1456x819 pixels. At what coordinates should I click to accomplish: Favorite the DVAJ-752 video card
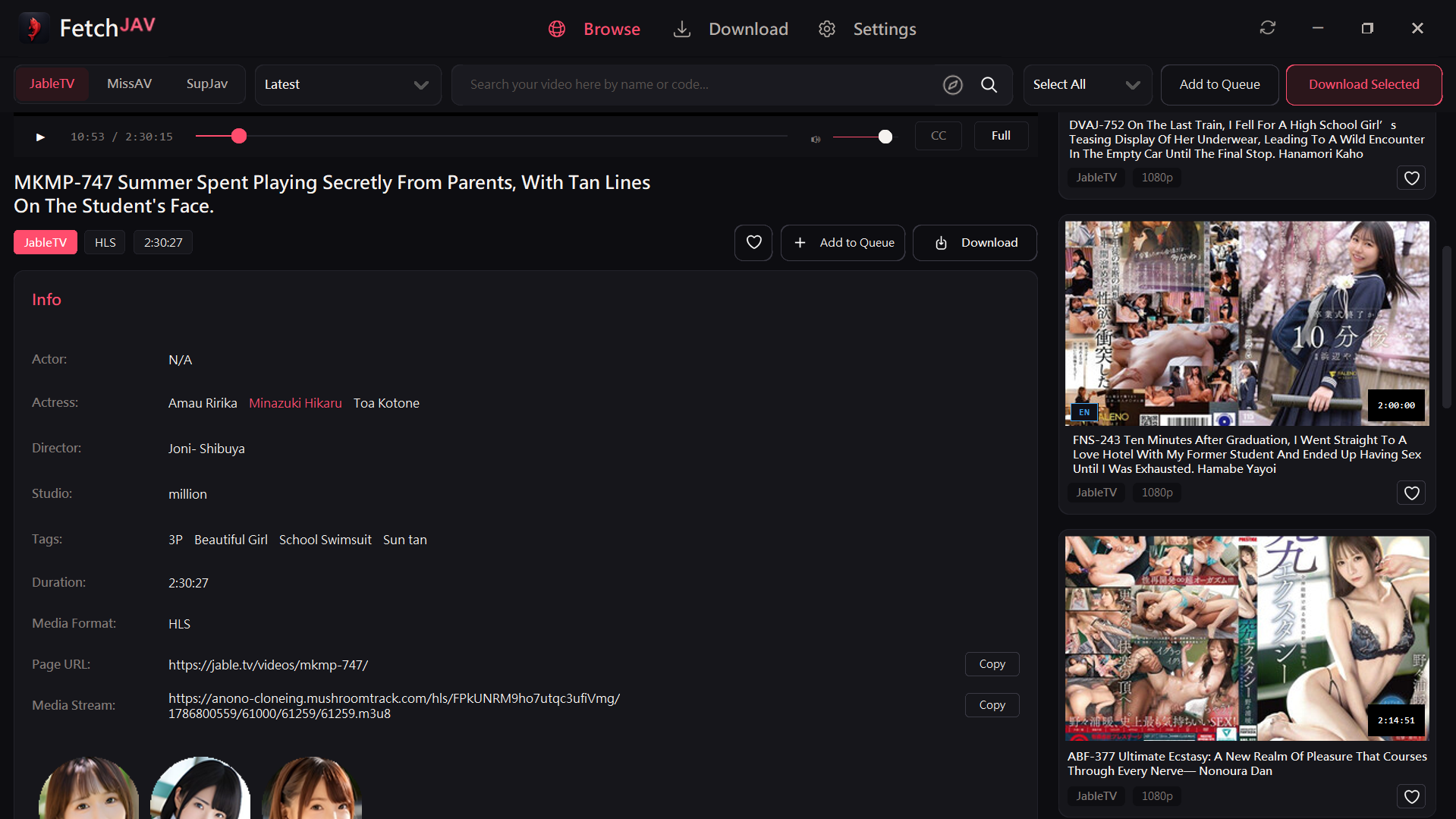pyautogui.click(x=1412, y=178)
